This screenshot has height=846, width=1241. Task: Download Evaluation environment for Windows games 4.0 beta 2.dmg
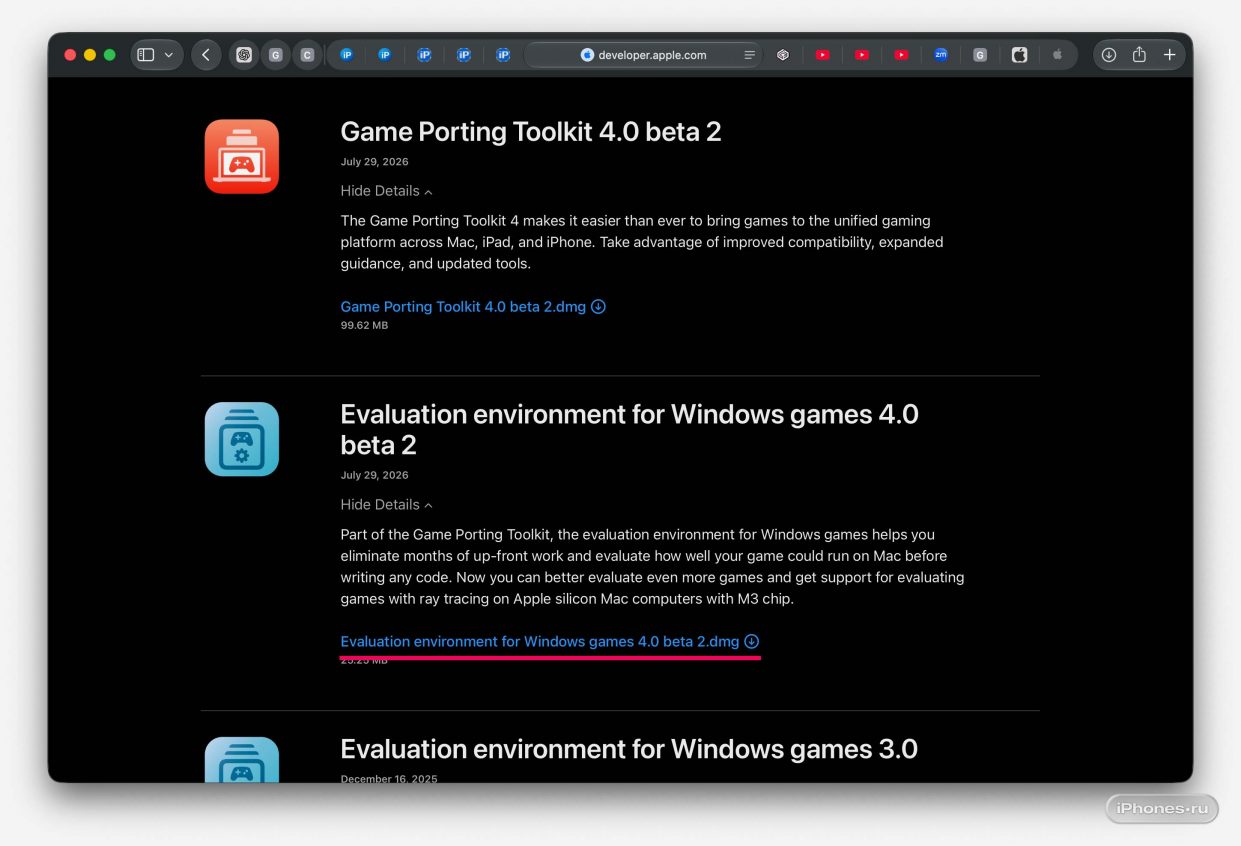pyautogui.click(x=539, y=642)
